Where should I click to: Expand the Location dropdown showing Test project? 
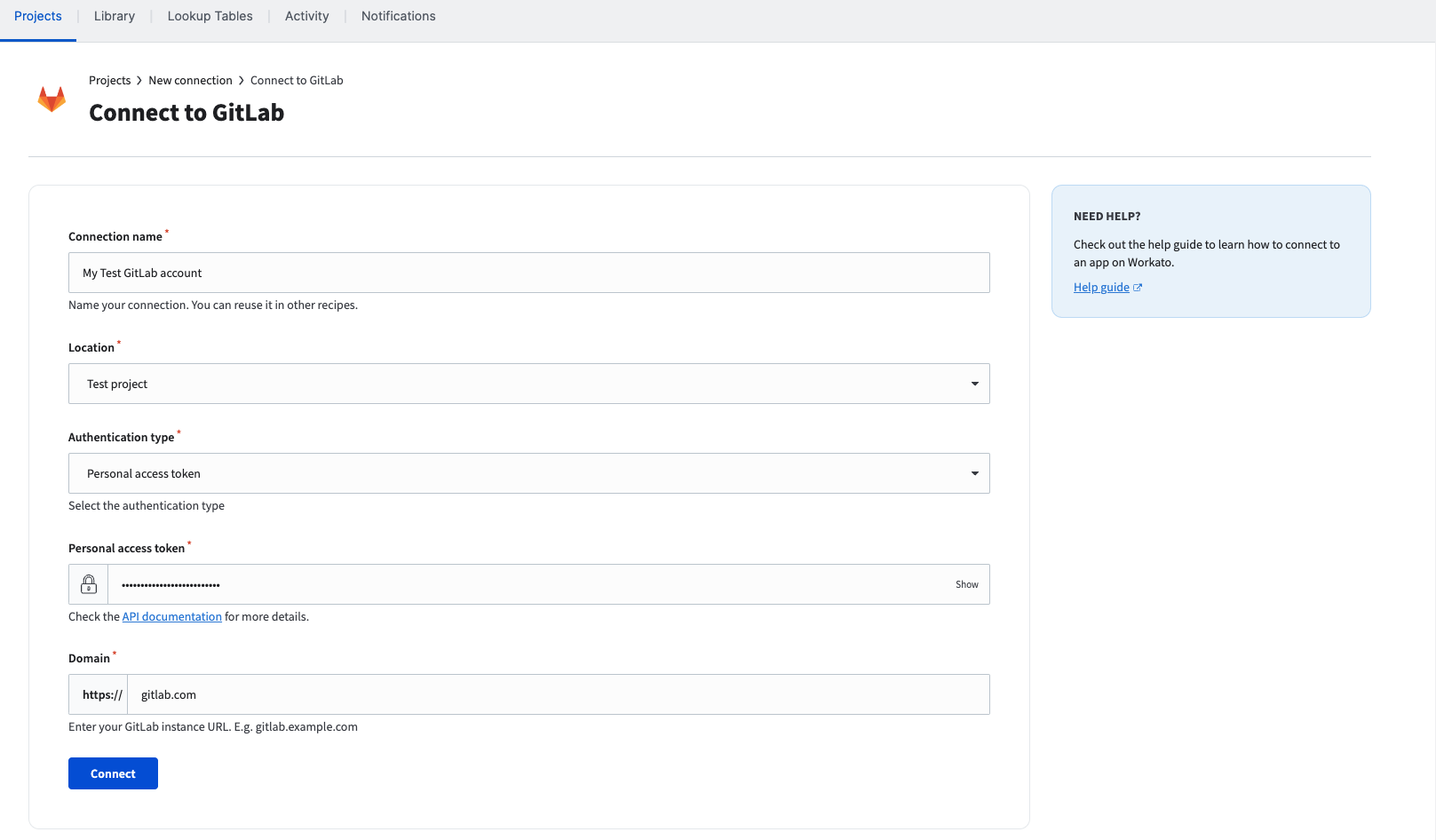pyautogui.click(x=529, y=384)
